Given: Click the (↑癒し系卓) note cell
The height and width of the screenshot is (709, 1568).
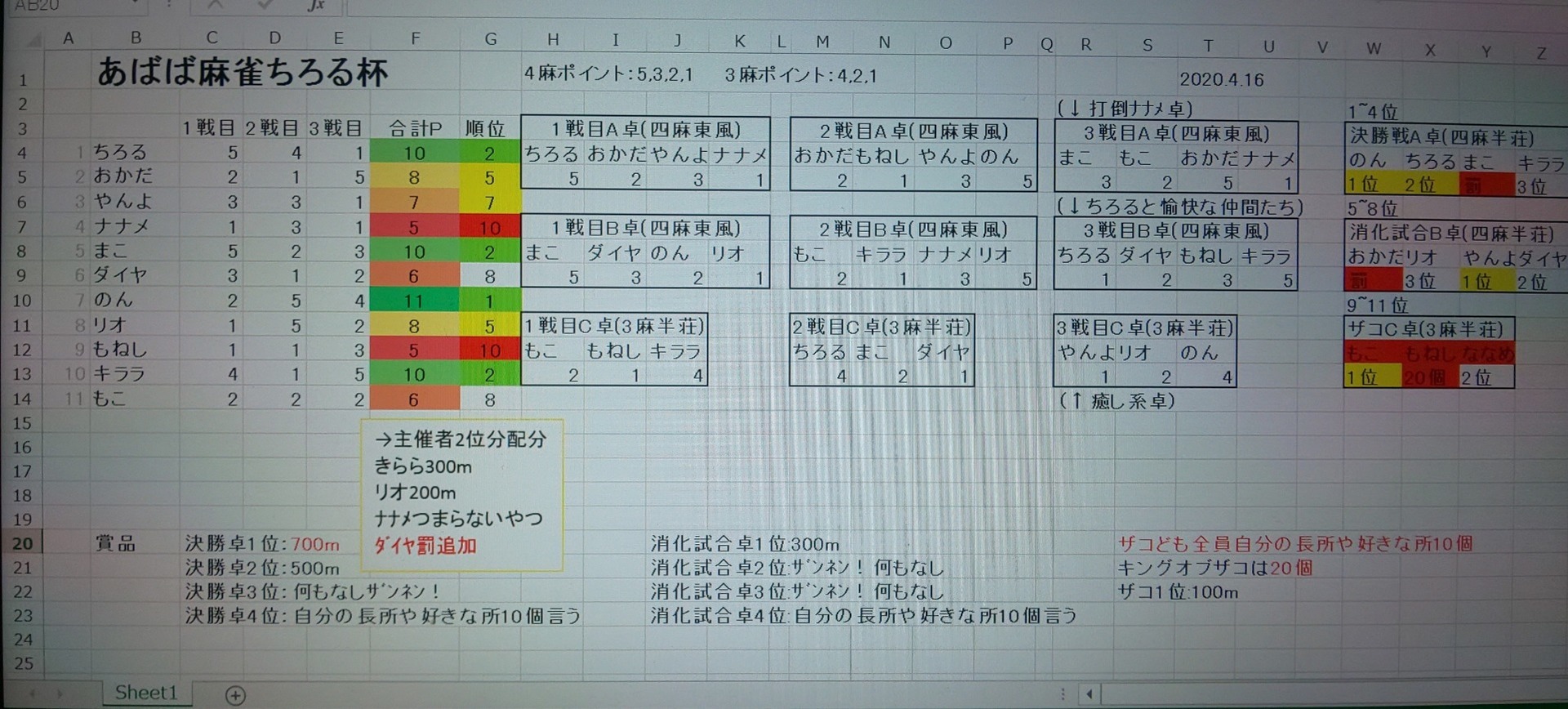Looking at the screenshot, I should [1116, 400].
